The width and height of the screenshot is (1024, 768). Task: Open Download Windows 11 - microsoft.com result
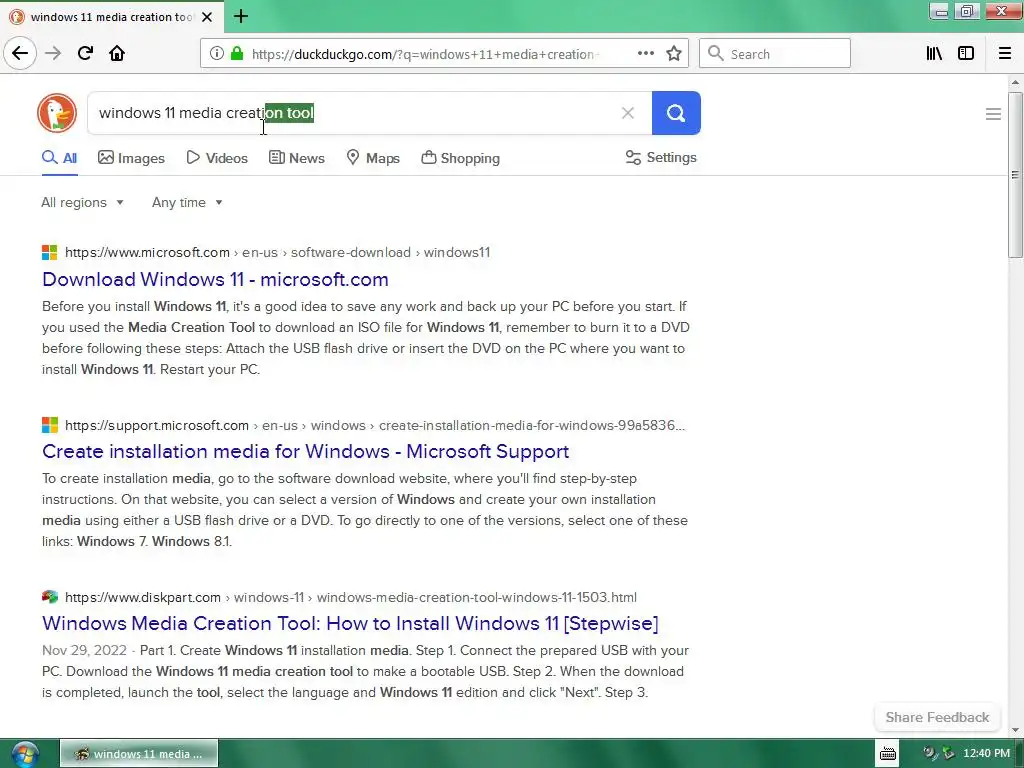point(215,280)
